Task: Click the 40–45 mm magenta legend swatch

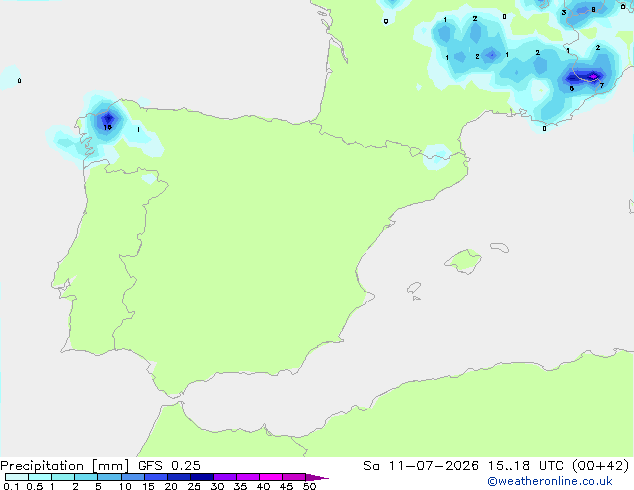Action: pyautogui.click(x=271, y=477)
